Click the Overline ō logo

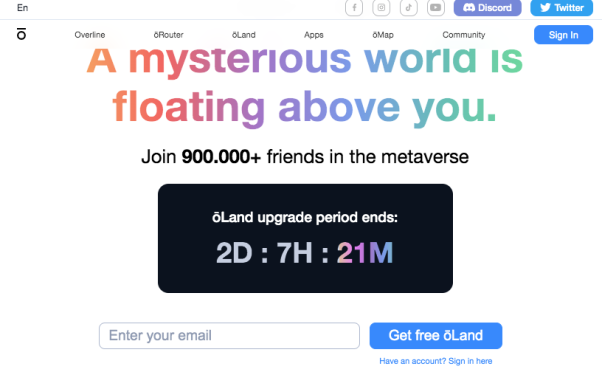(22, 34)
